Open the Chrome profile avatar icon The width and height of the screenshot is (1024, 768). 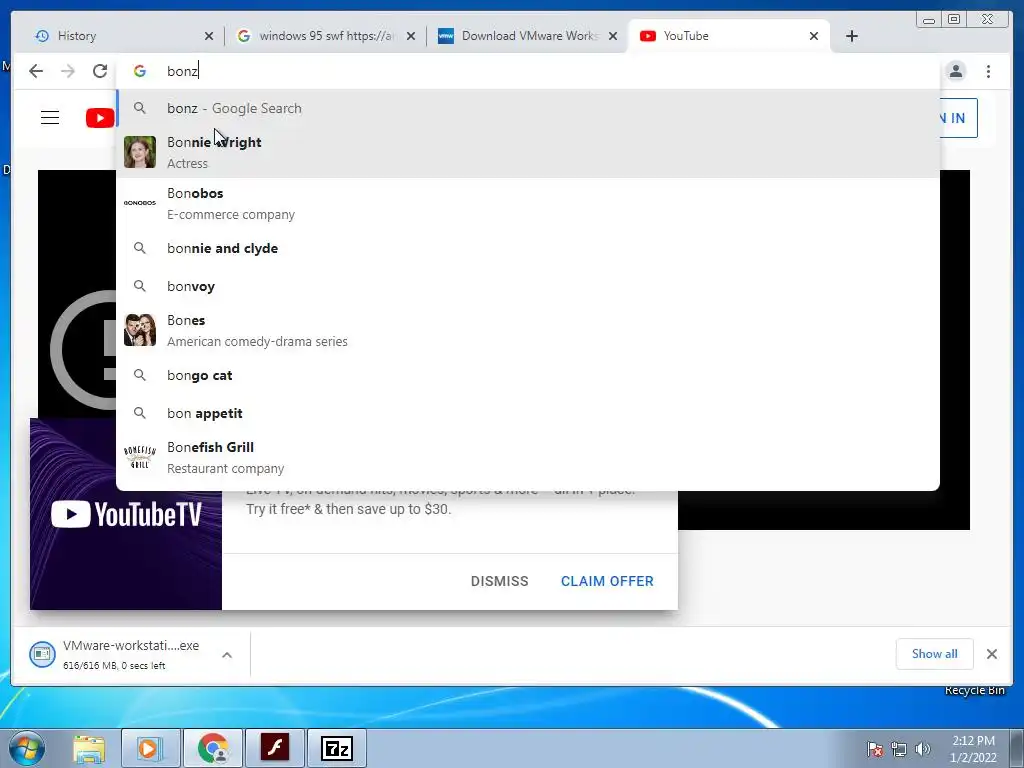[956, 71]
